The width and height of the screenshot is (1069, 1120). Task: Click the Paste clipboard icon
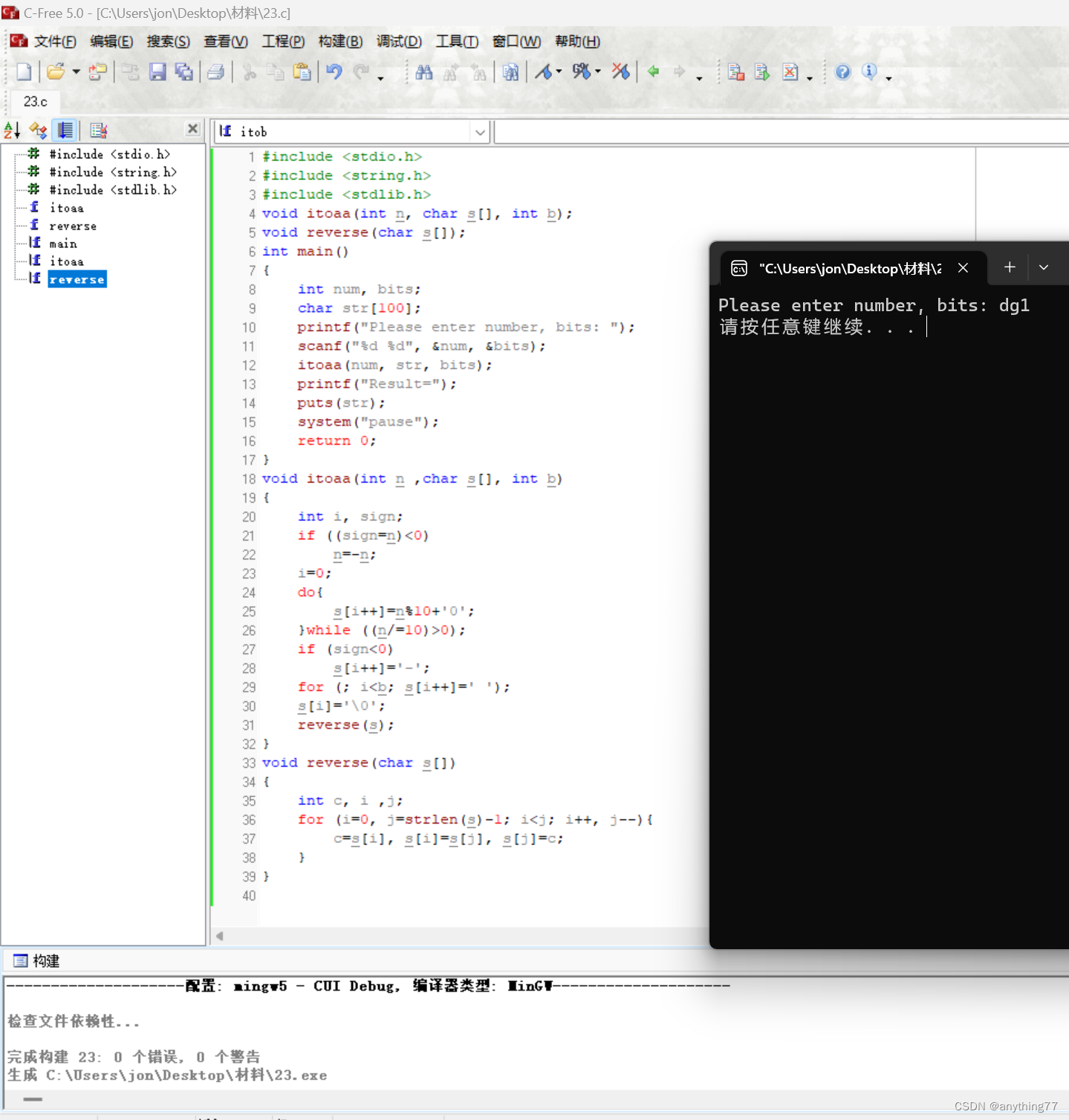302,71
